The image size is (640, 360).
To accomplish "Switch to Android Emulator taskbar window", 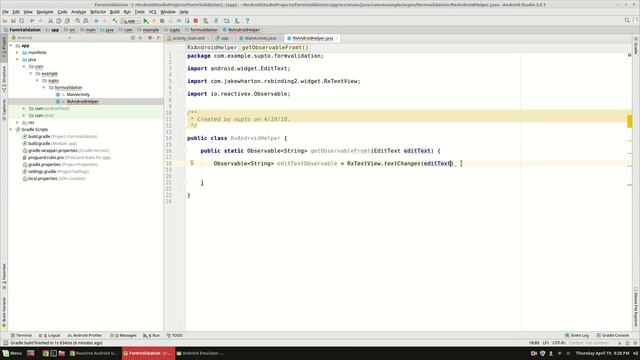I will [x=200, y=353].
